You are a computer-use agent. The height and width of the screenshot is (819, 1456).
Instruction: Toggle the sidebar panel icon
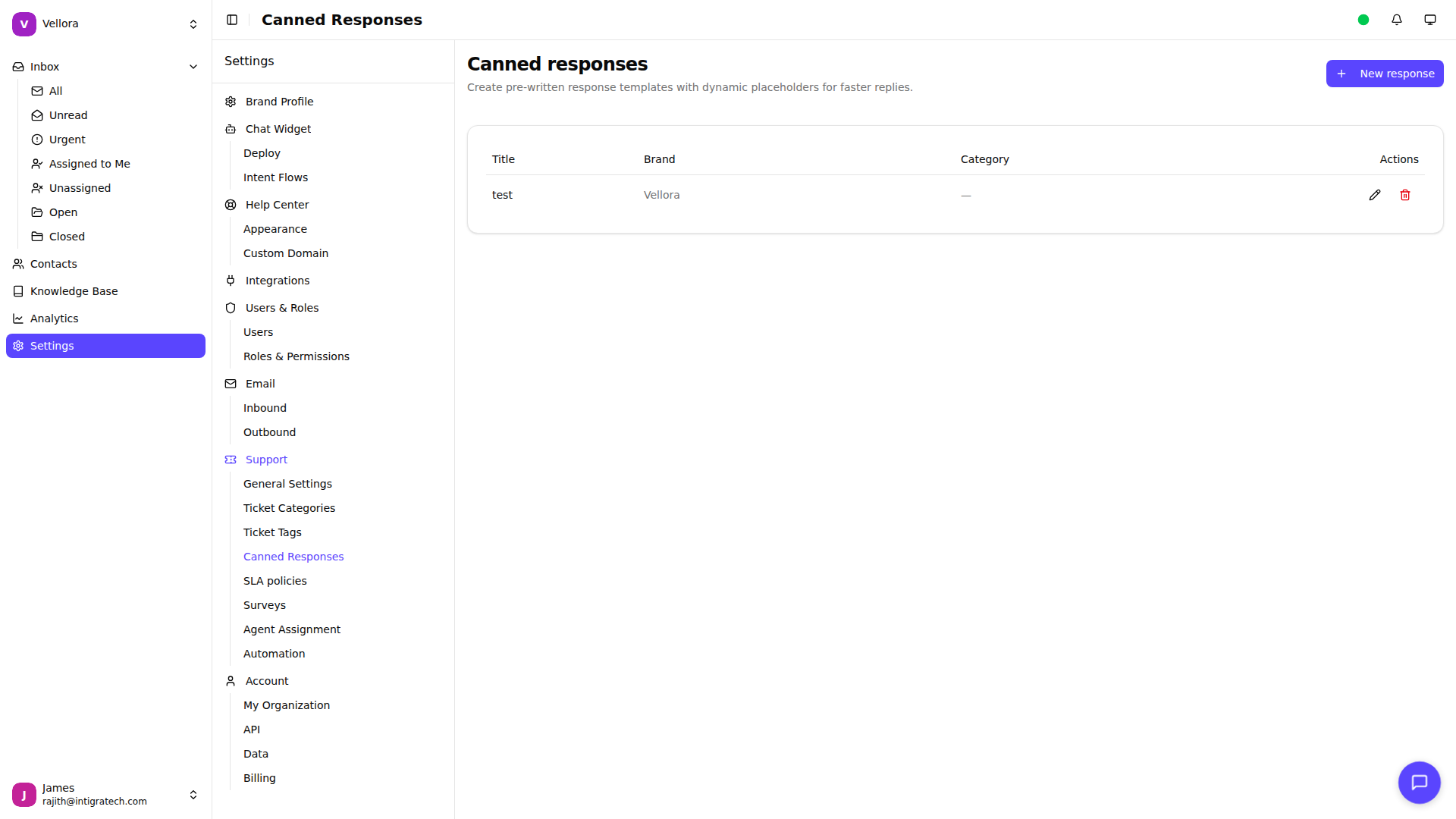[232, 20]
